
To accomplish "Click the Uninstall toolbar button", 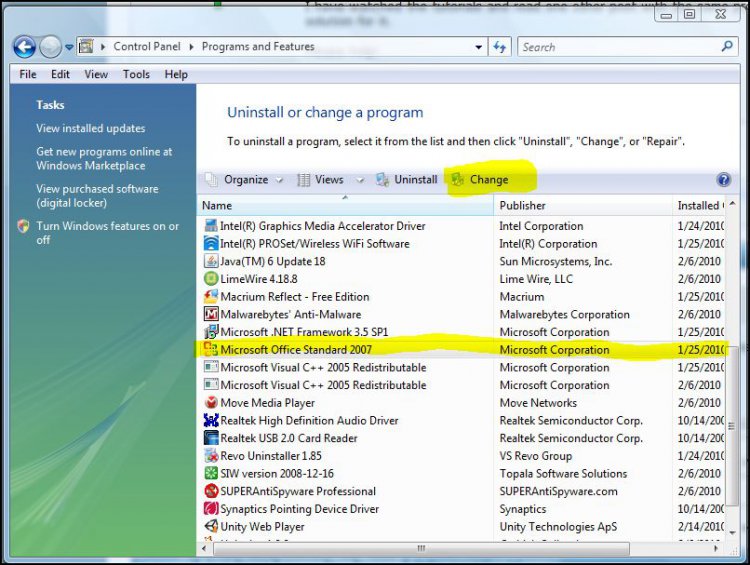I will pyautogui.click(x=407, y=180).
